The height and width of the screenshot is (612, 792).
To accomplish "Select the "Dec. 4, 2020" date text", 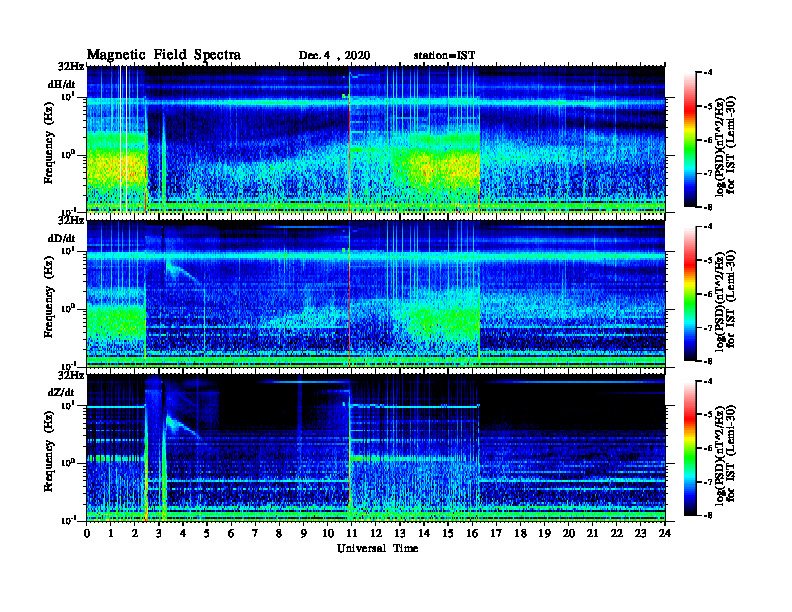I will coord(334,56).
